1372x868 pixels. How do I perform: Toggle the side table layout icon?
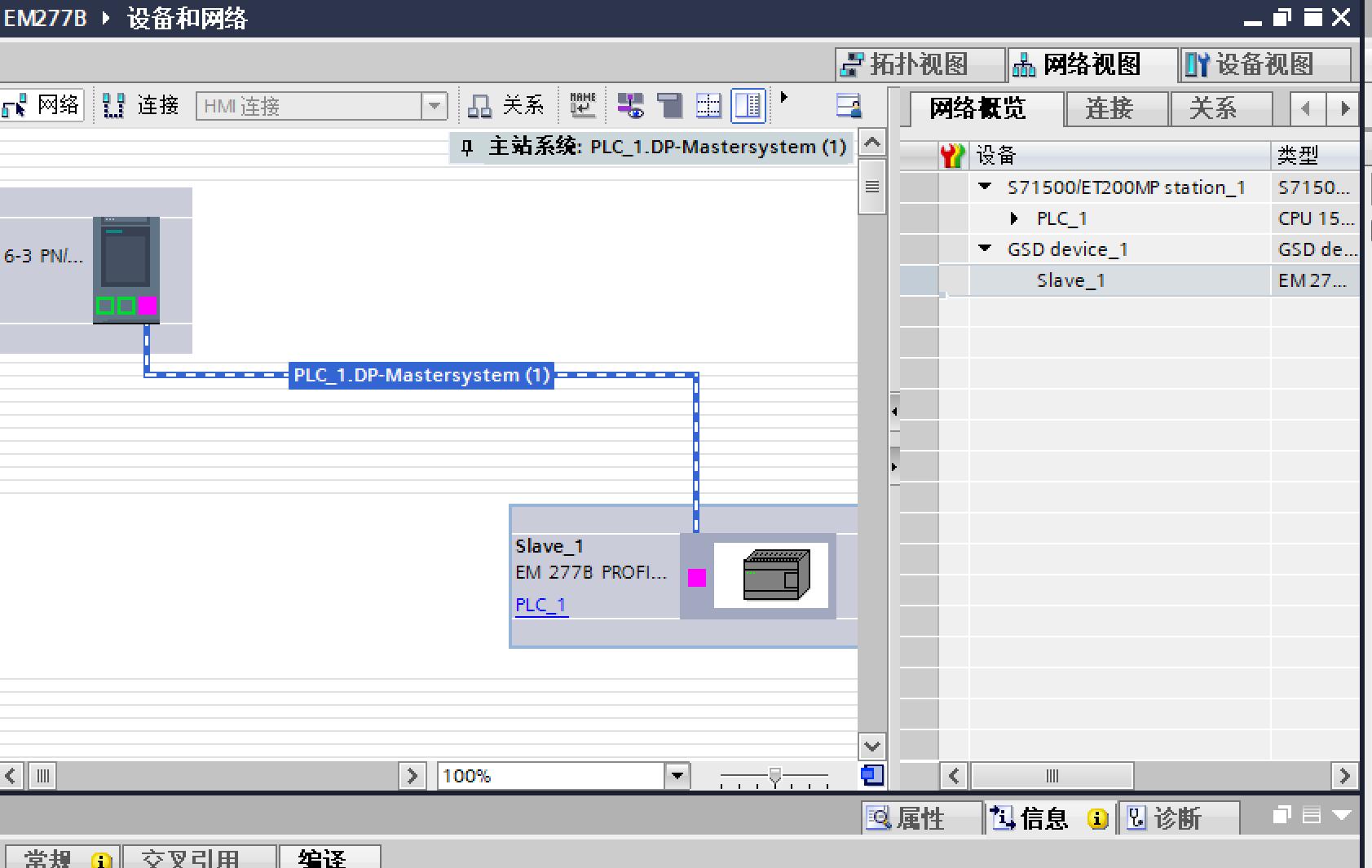pos(748,105)
